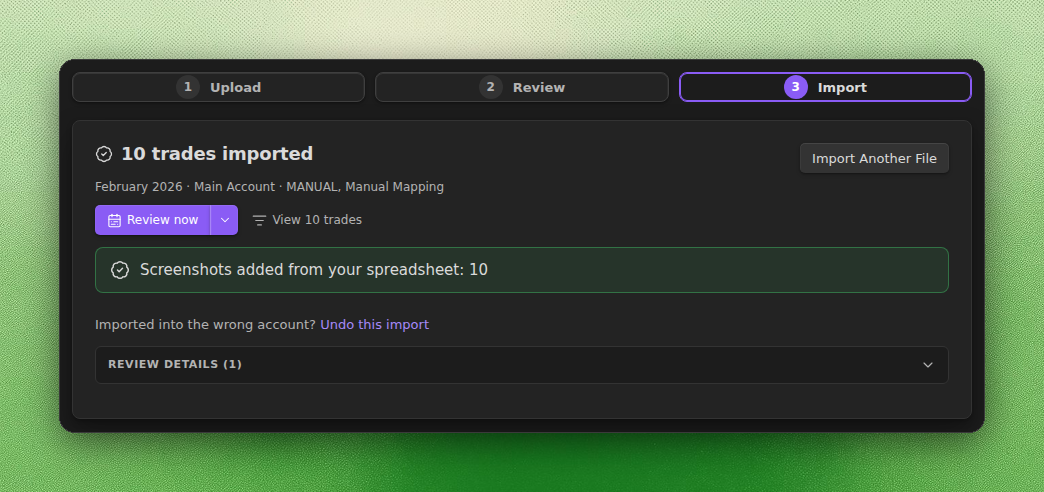Image resolution: width=1044 pixels, height=492 pixels.
Task: Expand the Review Details section chevron
Action: pos(927,365)
